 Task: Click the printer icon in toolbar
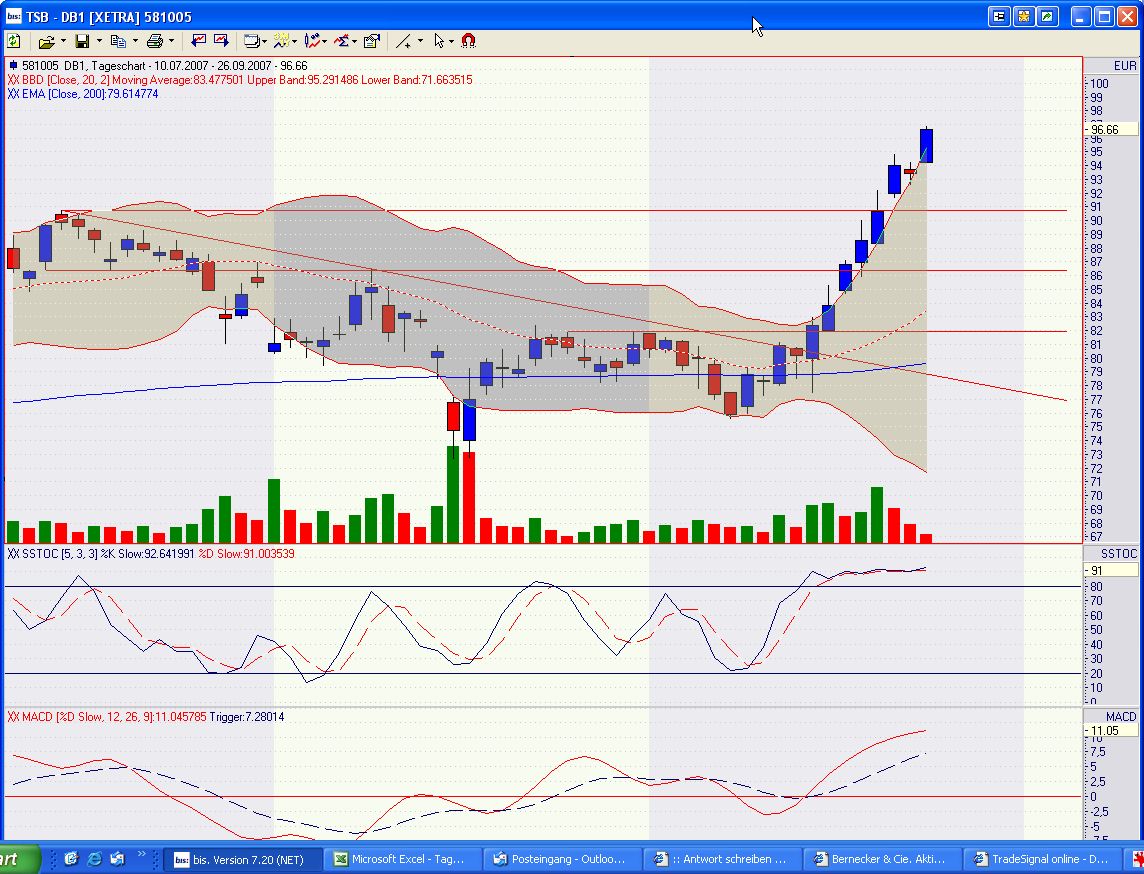tap(155, 41)
